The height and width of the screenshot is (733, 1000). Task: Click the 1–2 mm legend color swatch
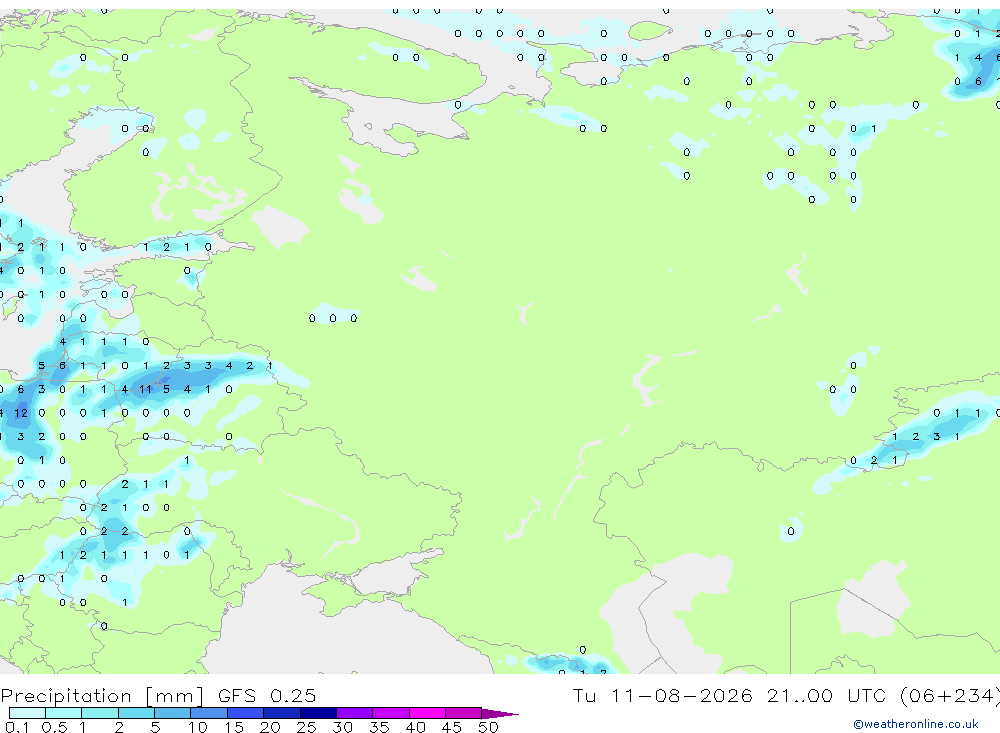[100, 713]
